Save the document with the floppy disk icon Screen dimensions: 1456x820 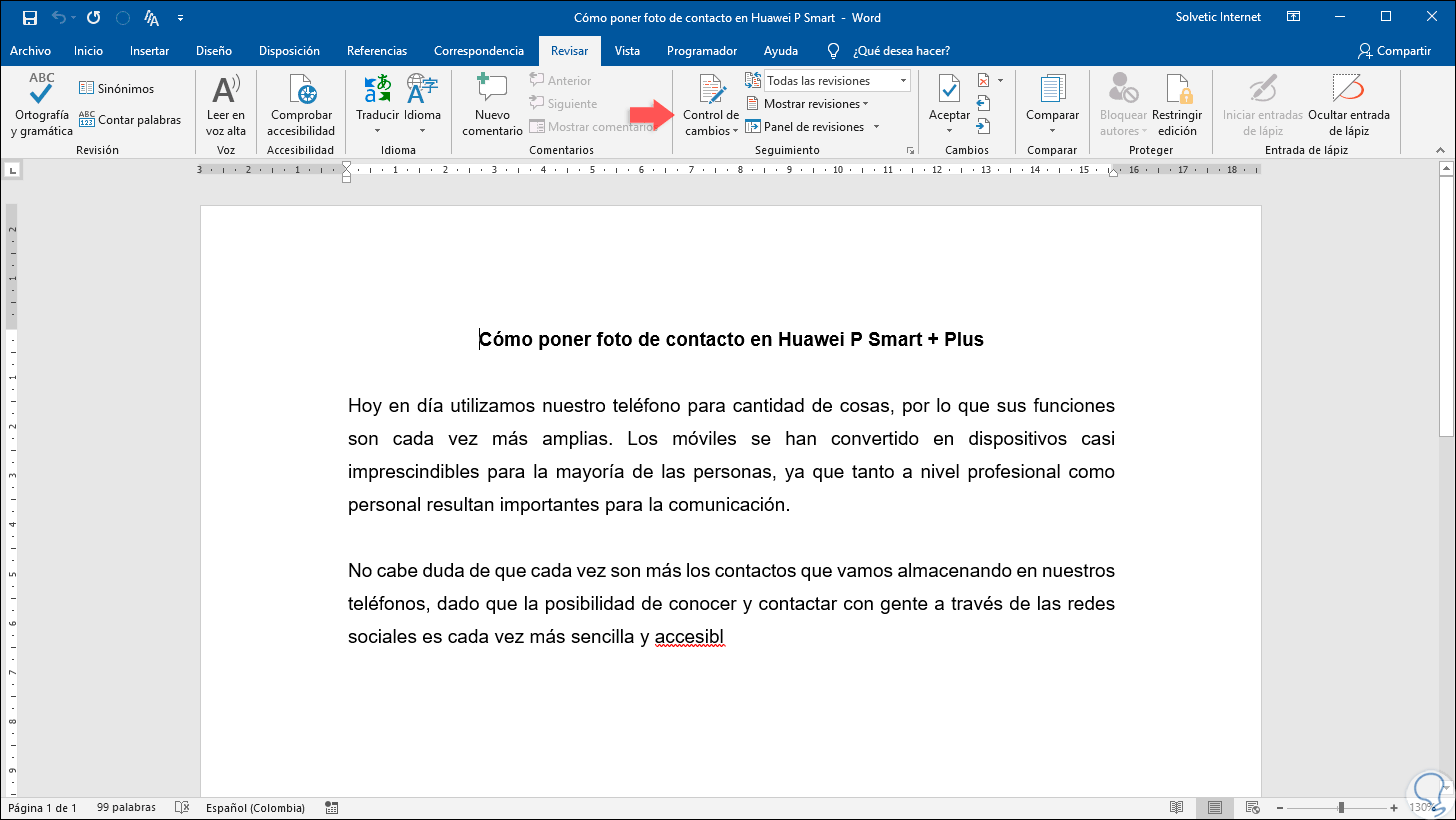click(x=29, y=18)
